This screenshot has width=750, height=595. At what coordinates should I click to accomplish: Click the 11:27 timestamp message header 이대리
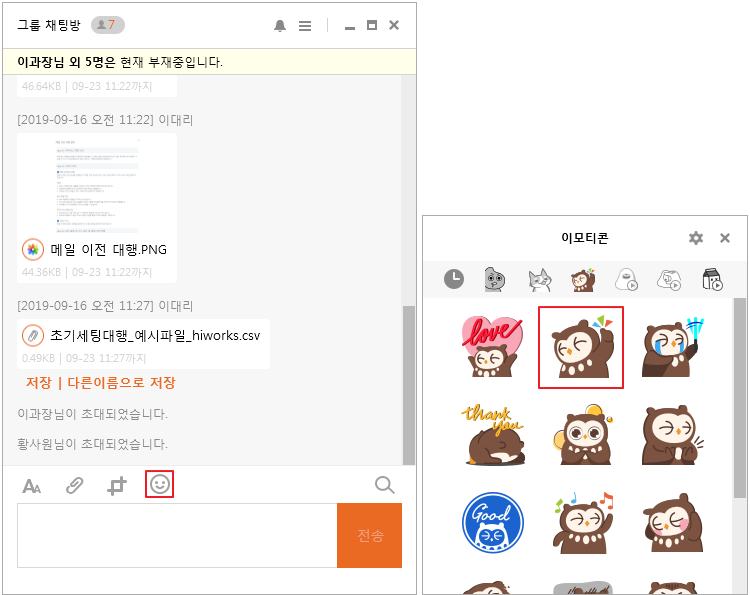[105, 306]
